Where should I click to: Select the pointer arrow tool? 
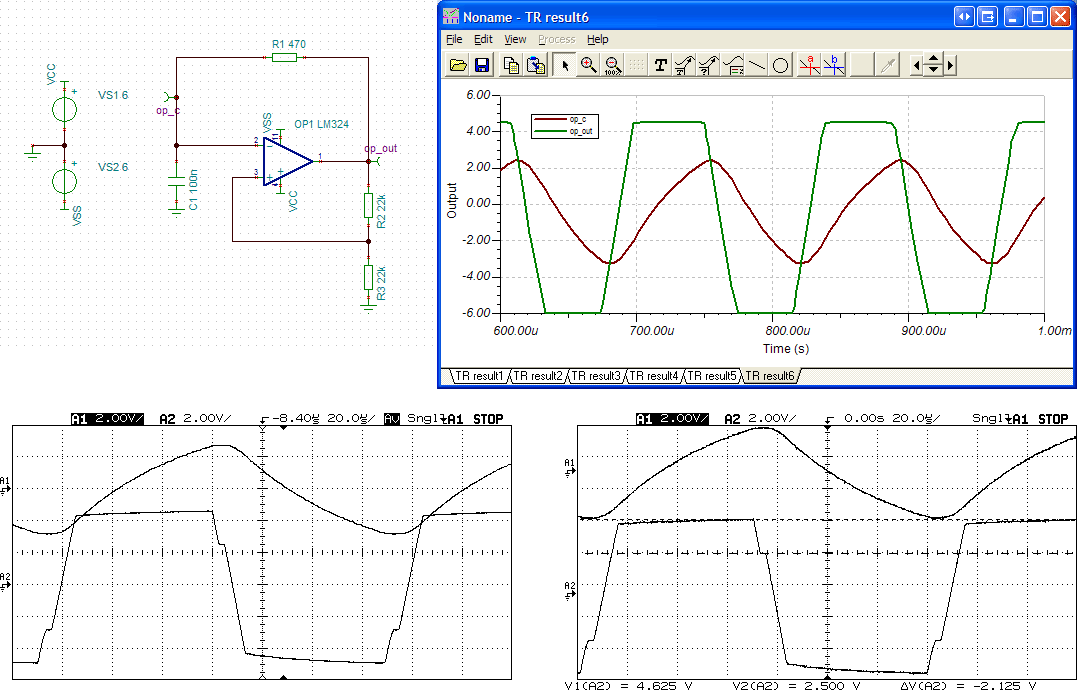[565, 65]
